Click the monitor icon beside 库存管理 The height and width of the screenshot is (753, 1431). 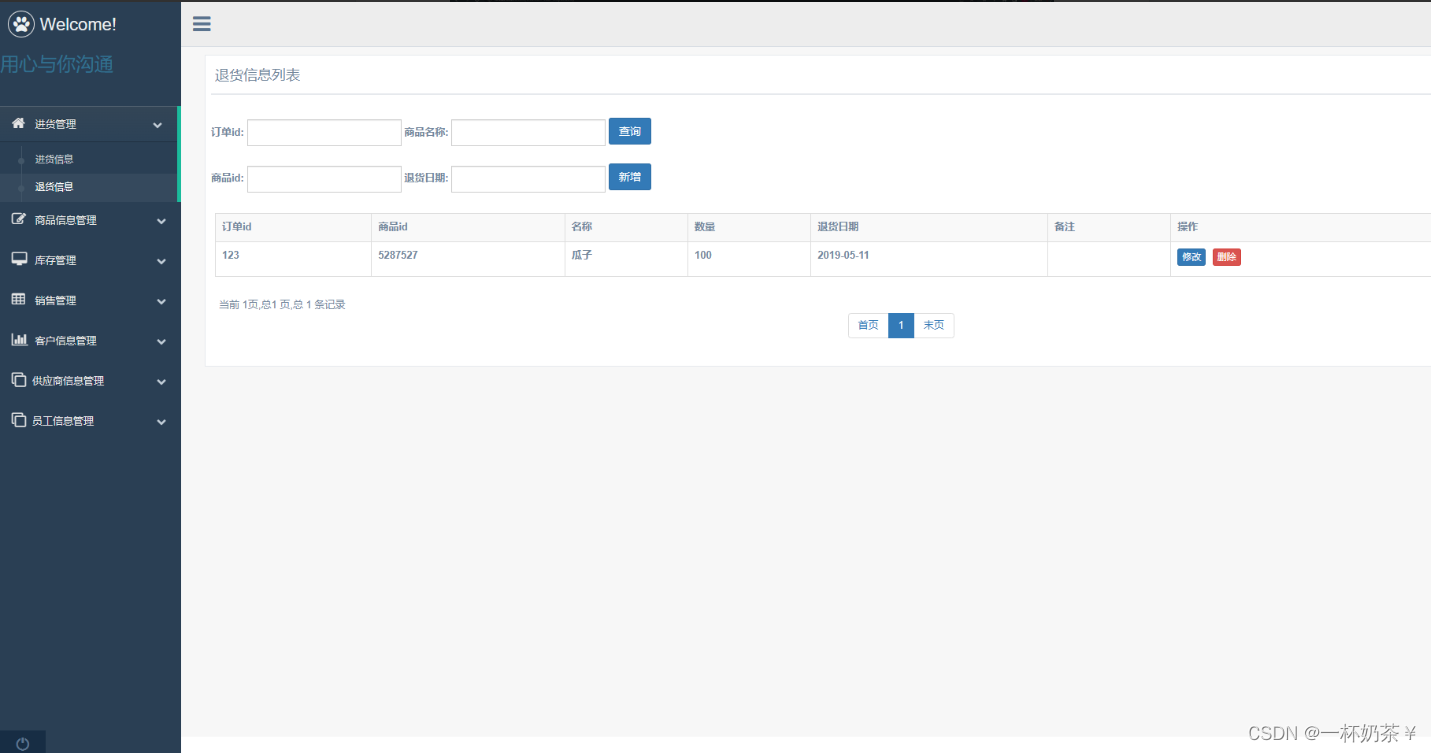pyautogui.click(x=18, y=259)
